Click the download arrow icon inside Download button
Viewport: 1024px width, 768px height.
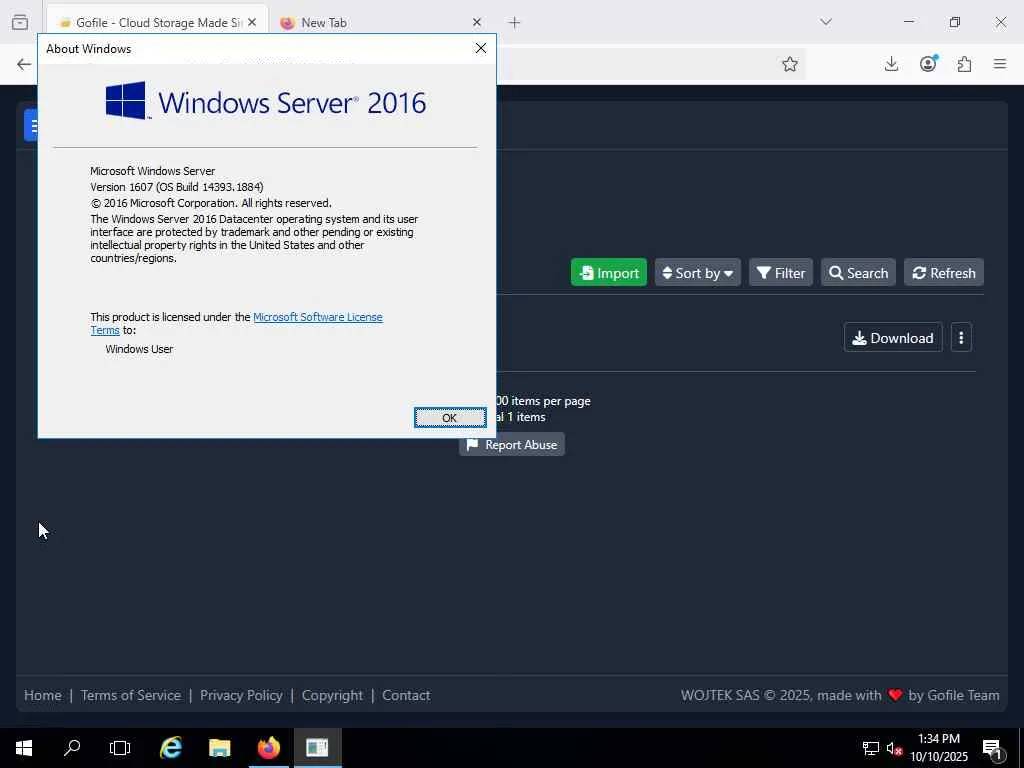click(x=859, y=338)
